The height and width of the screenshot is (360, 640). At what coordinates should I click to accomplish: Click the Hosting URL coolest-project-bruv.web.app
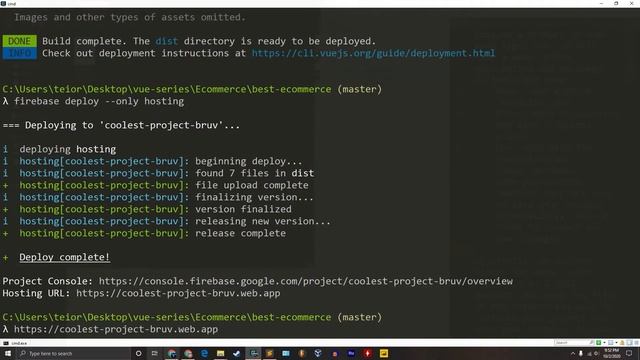178,293
